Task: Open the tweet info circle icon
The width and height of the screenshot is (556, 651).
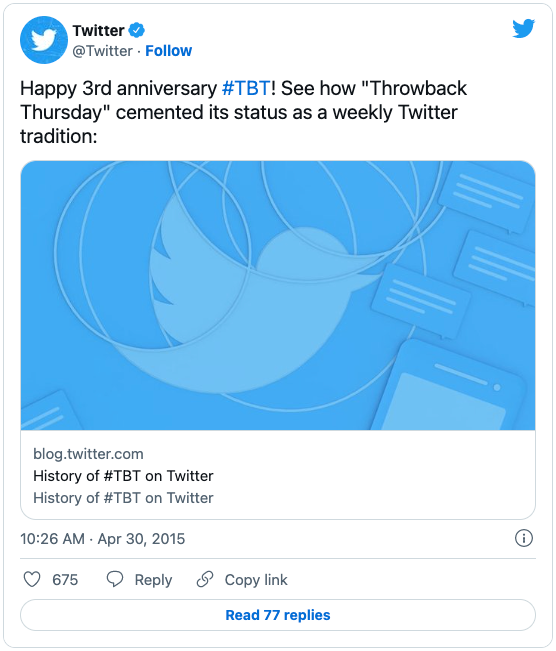Action: click(524, 538)
